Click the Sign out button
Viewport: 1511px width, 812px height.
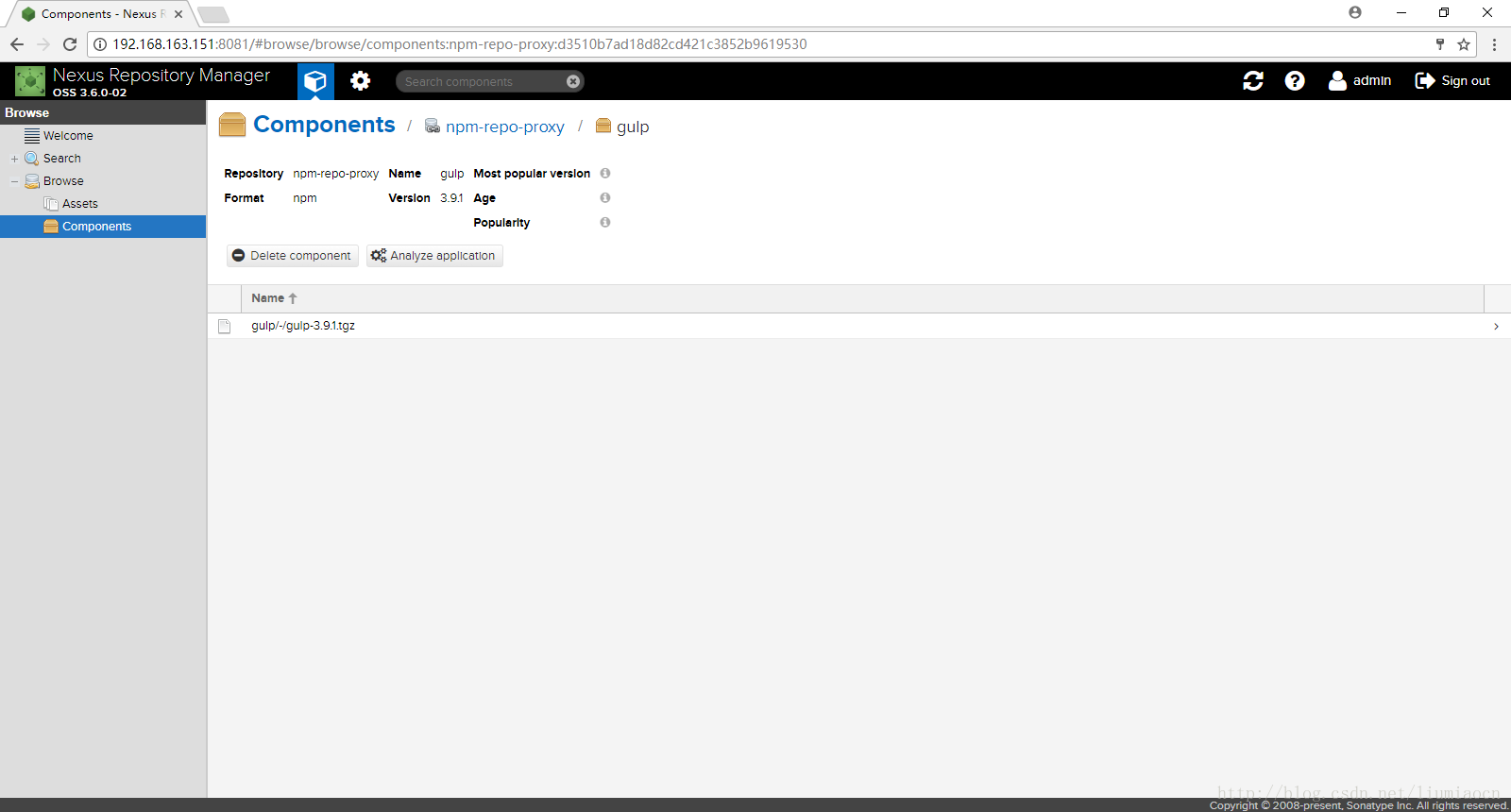(x=1452, y=81)
